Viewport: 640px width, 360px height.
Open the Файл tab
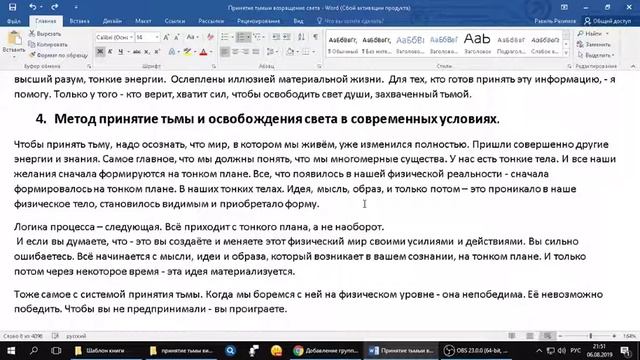14,21
